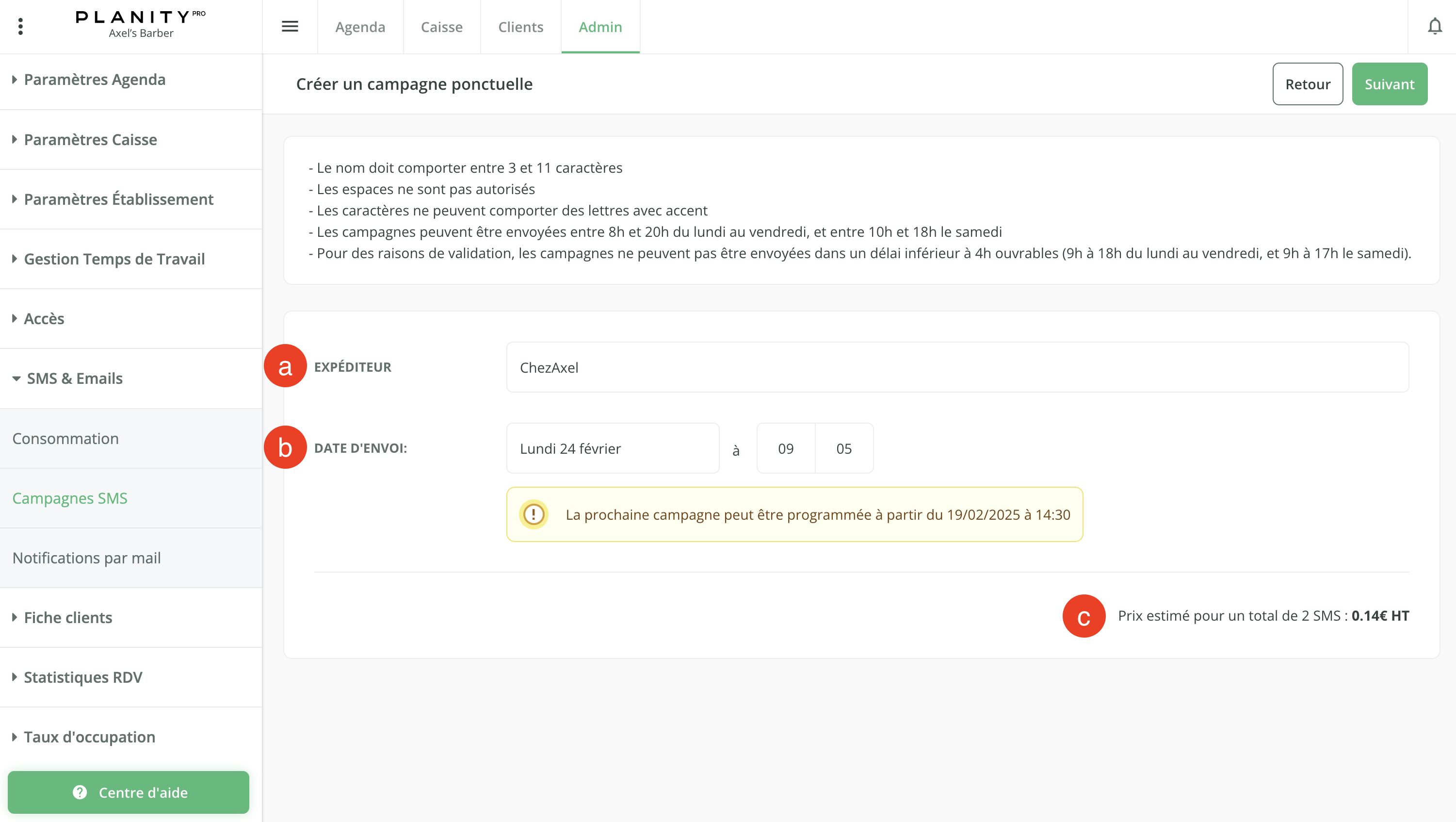Open the hamburger navigation menu
Image resolution: width=1456 pixels, height=822 pixels.
pos(290,27)
